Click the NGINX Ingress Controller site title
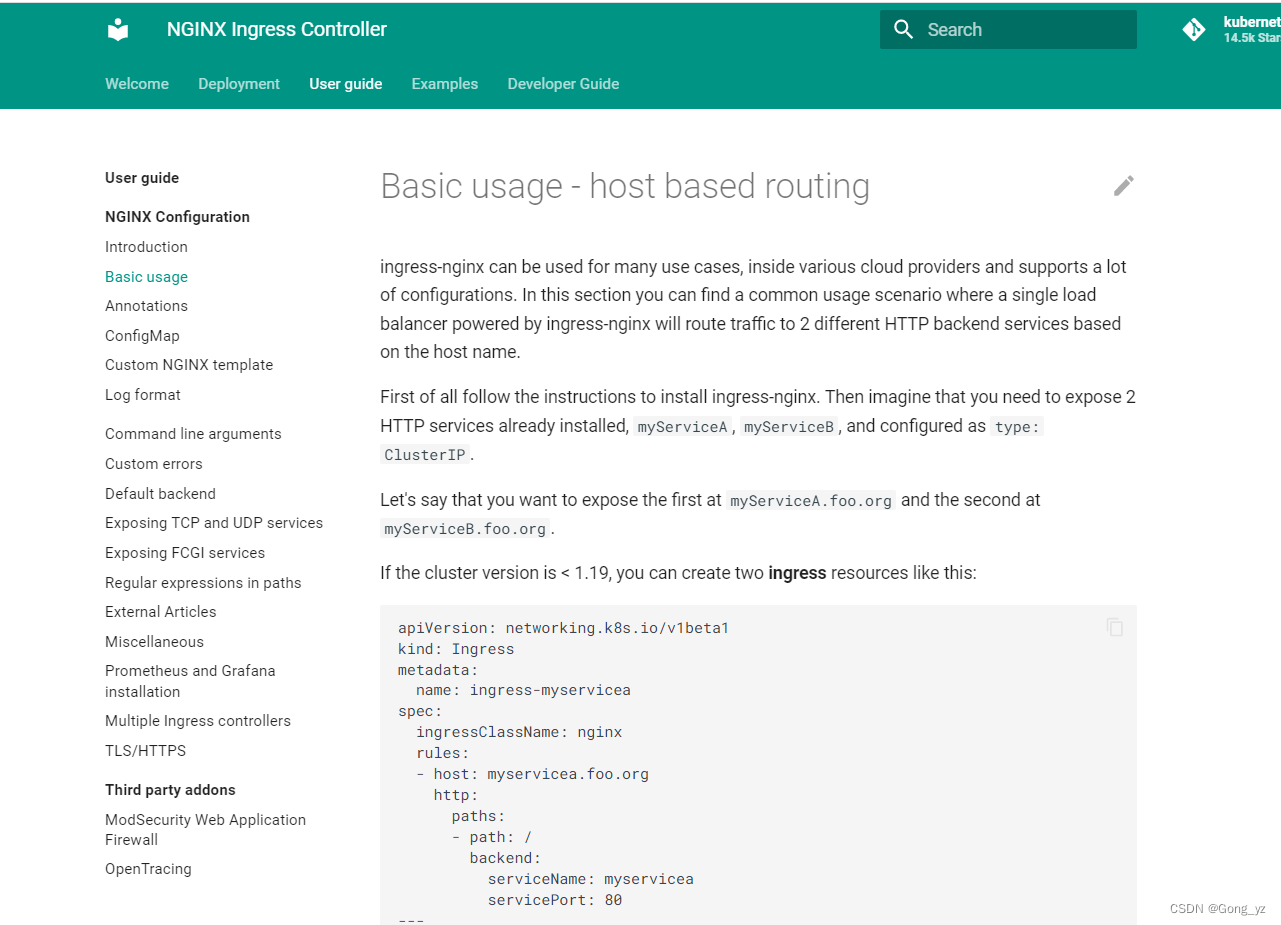The height and width of the screenshot is (925, 1281). coord(277,30)
